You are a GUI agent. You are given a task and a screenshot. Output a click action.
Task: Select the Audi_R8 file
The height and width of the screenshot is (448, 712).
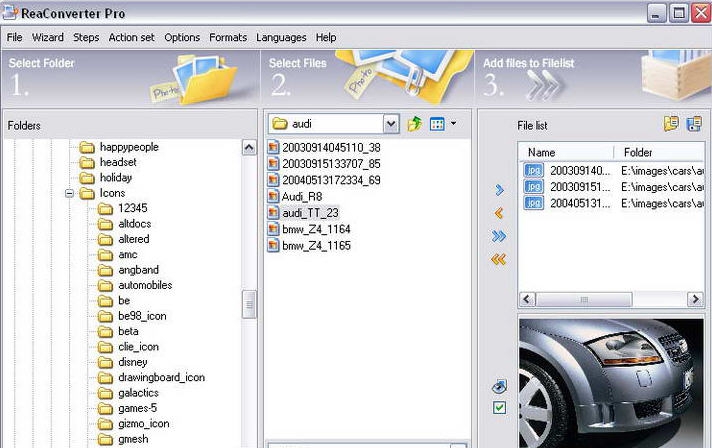point(302,197)
